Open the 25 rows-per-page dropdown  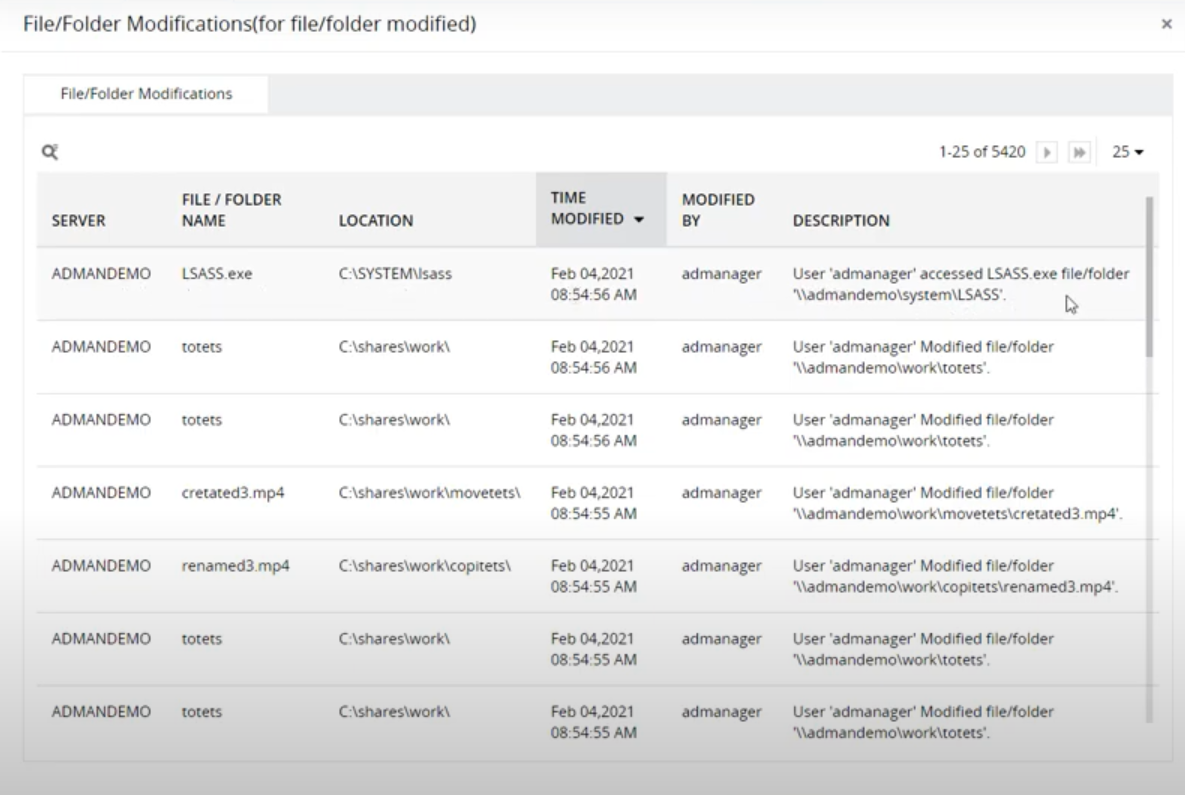1127,152
